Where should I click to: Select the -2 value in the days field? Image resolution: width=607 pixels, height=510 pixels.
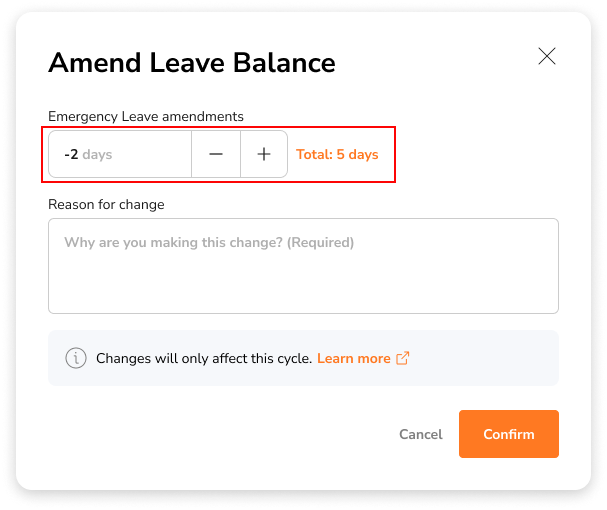click(71, 155)
